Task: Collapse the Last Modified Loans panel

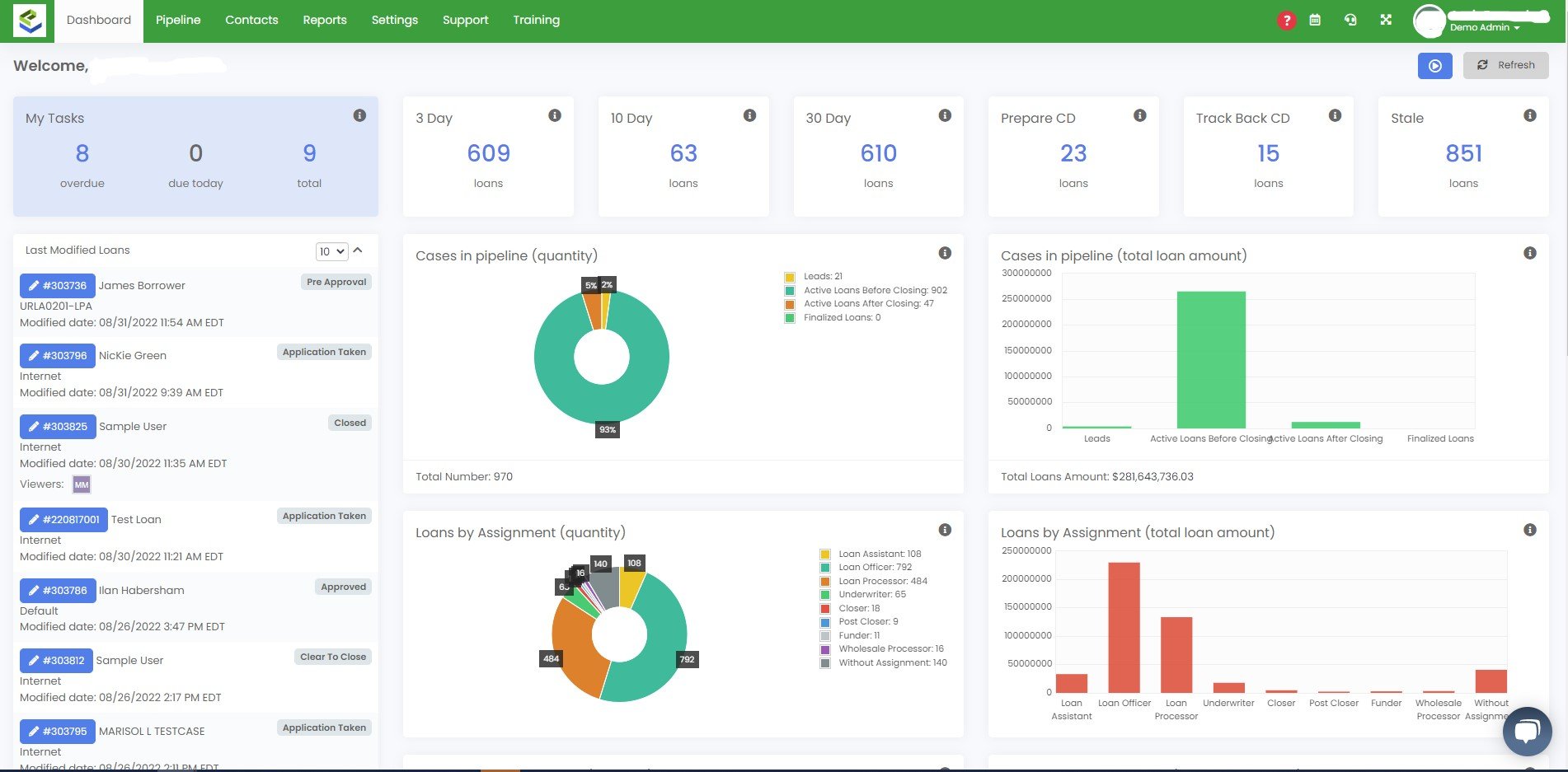Action: (359, 250)
